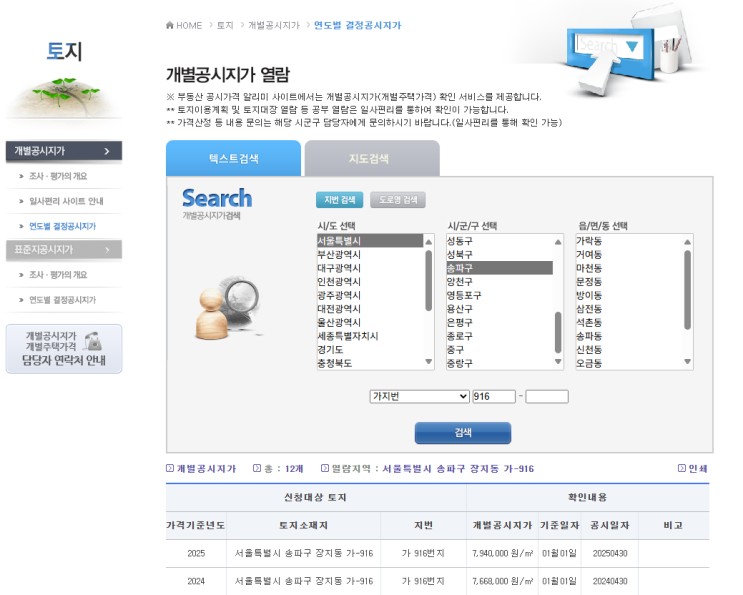Open 일사편리 사이트 안내 link
This screenshot has width=743, height=595.
coord(66,201)
